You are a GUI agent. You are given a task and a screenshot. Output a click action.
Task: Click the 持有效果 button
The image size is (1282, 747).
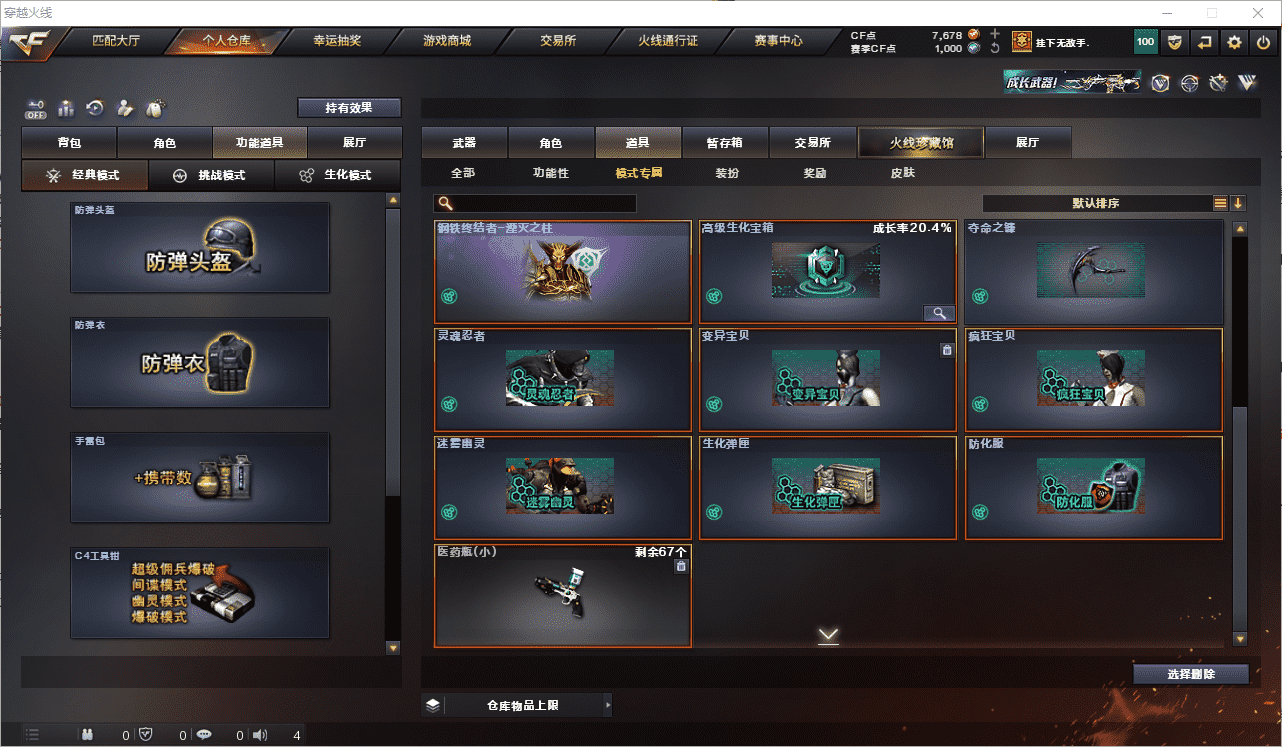pyautogui.click(x=349, y=107)
